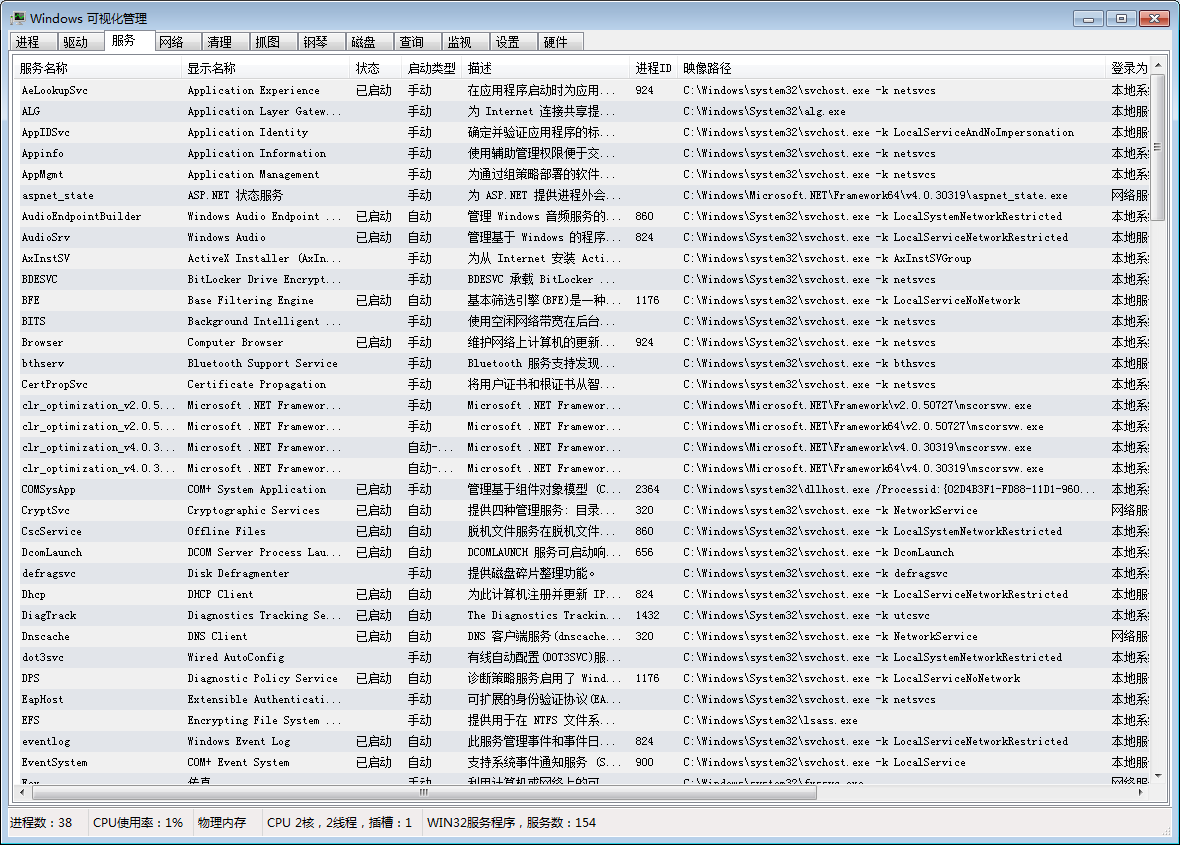This screenshot has height=845, width=1180.
Task: Click the vertical scrollbar thumb
Action: pos(1157,145)
